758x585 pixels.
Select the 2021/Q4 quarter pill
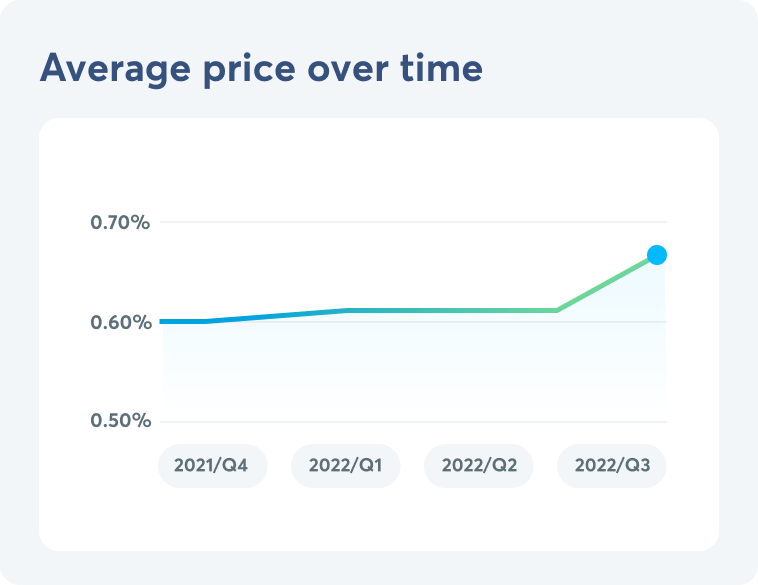click(x=212, y=466)
